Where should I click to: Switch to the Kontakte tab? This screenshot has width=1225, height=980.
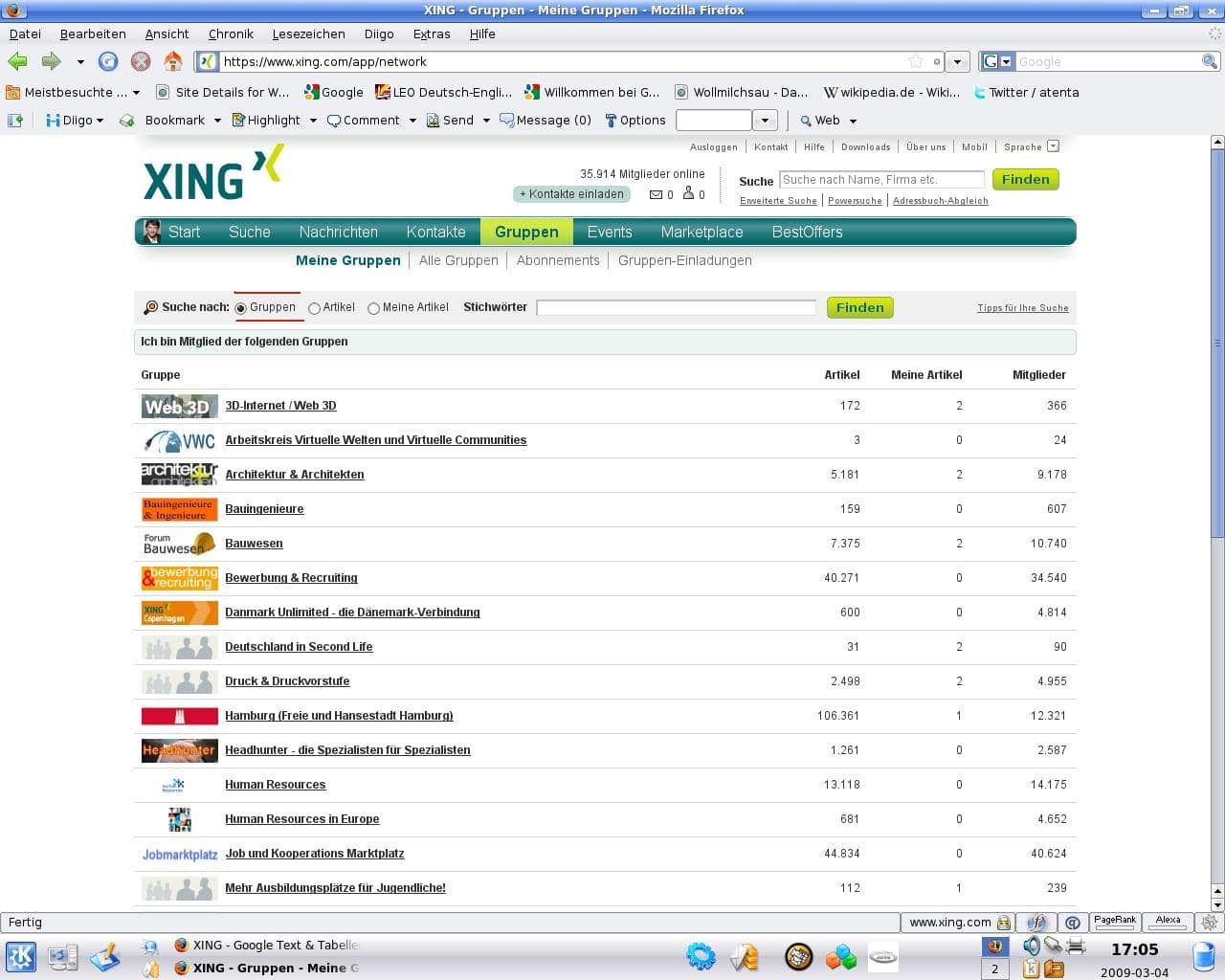point(435,232)
